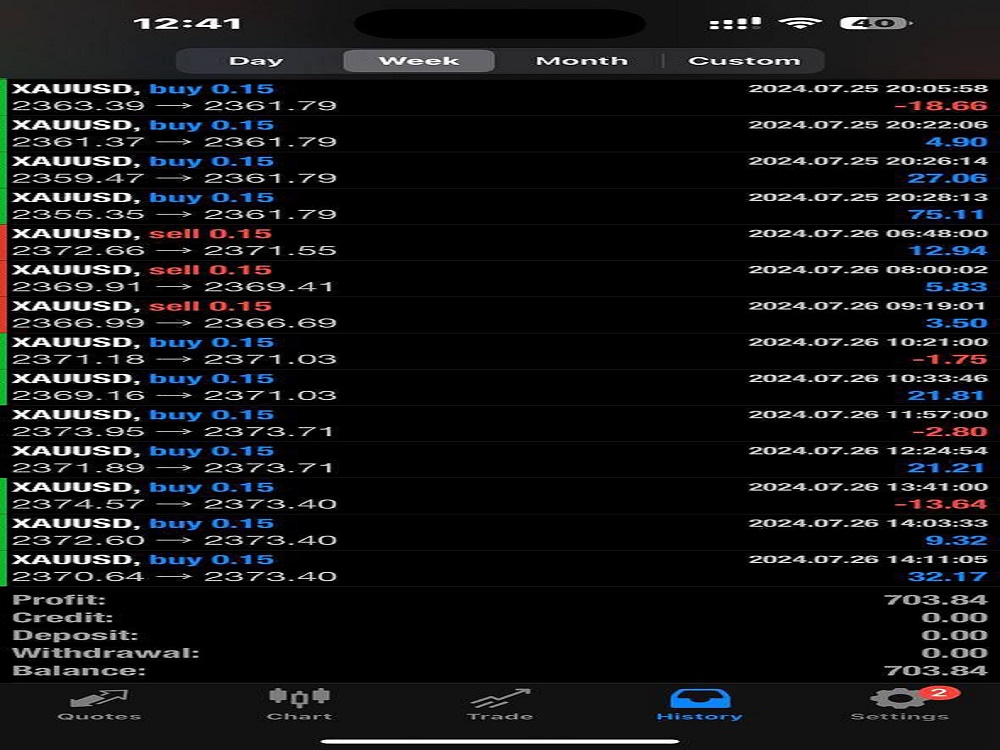Tap the Profit total 703.84
This screenshot has width=1000, height=750.
coord(936,600)
